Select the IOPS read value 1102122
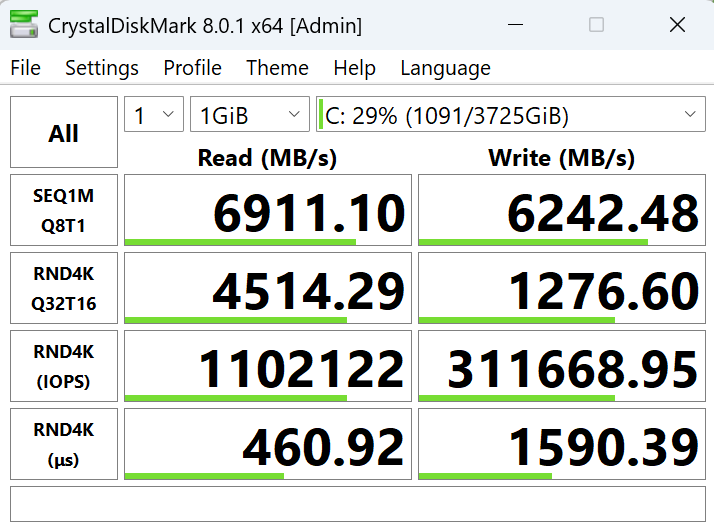 point(268,366)
